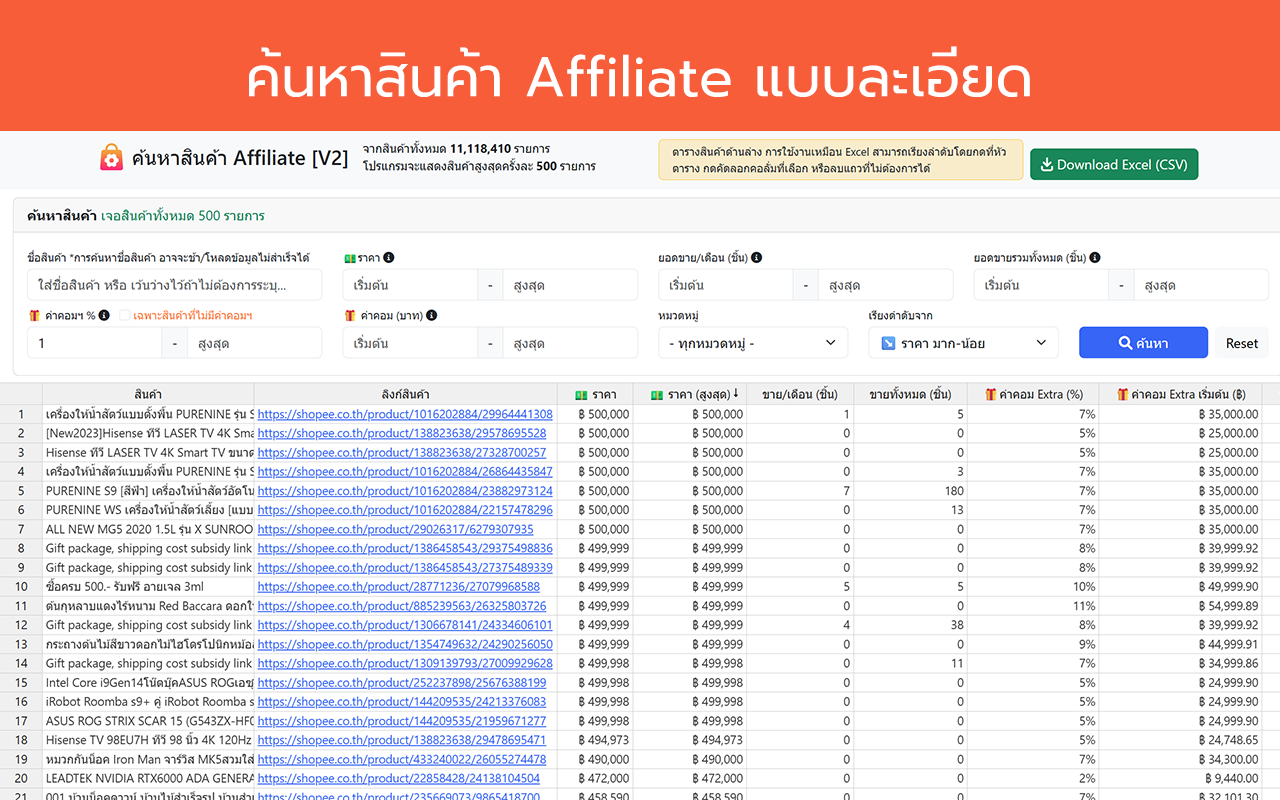Click Download Excel (CSV) button

[x=1114, y=164]
